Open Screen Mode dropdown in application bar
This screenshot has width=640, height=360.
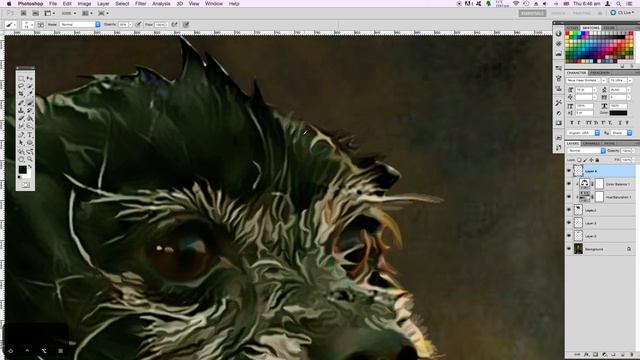[103, 13]
